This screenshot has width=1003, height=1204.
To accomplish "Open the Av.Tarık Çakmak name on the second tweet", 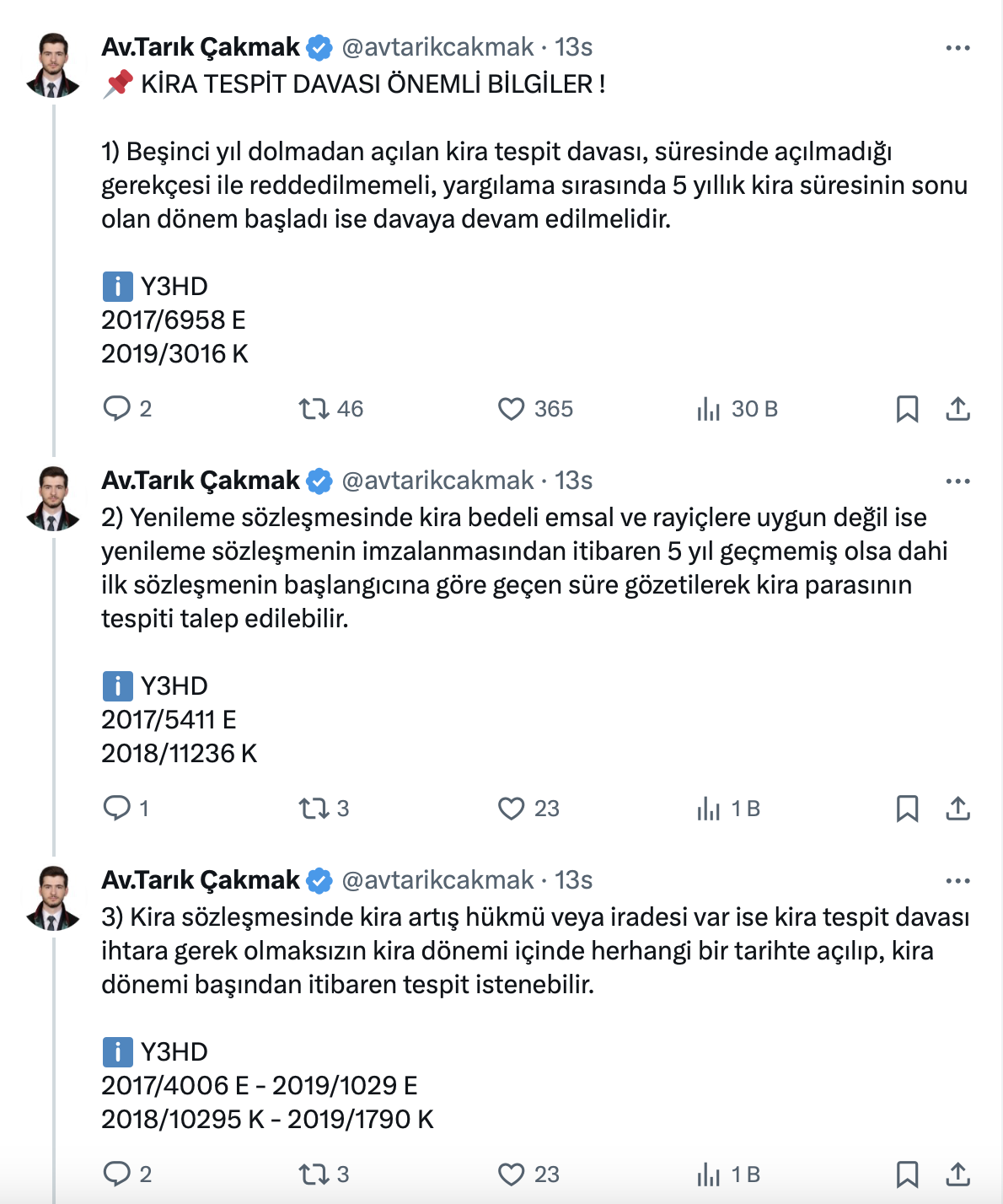I will (201, 481).
